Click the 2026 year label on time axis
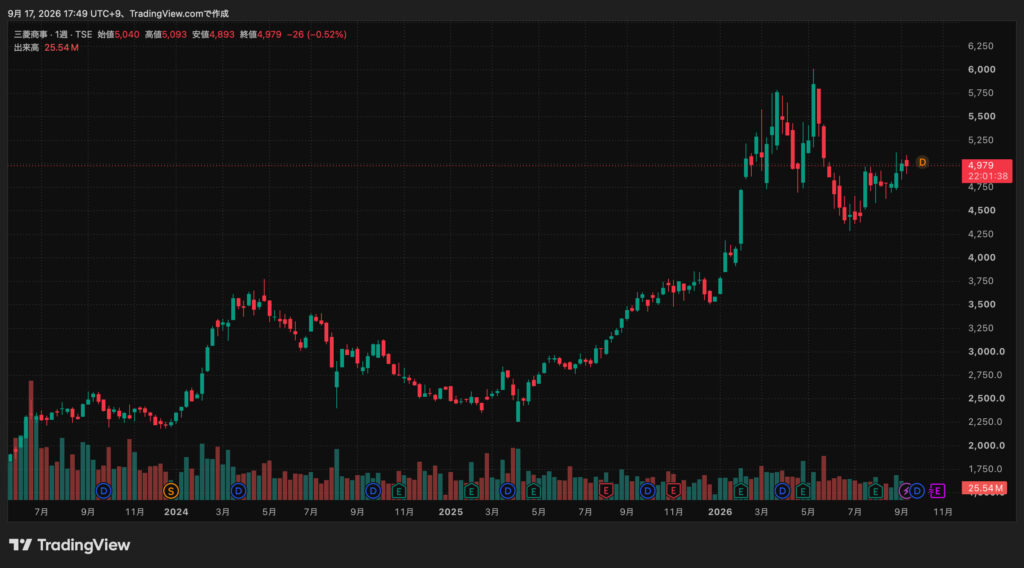This screenshot has width=1024, height=568. [720, 512]
